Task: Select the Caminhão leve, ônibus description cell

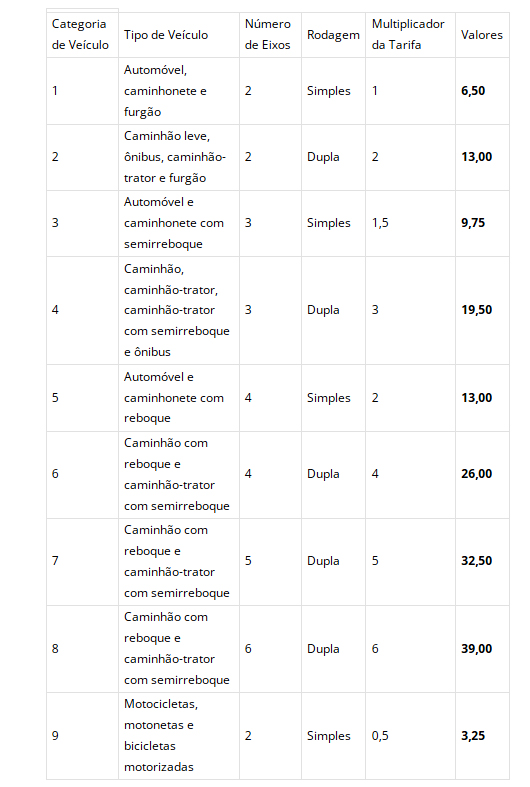Action: coord(179,157)
